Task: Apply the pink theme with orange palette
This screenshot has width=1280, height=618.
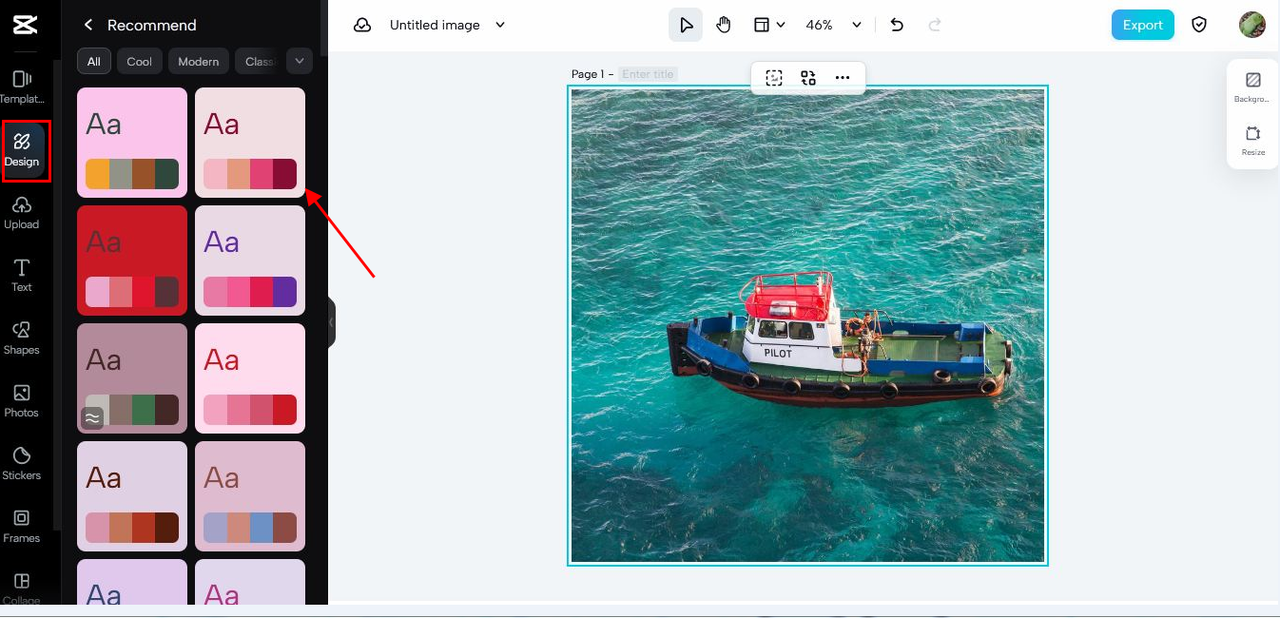Action: click(x=132, y=142)
